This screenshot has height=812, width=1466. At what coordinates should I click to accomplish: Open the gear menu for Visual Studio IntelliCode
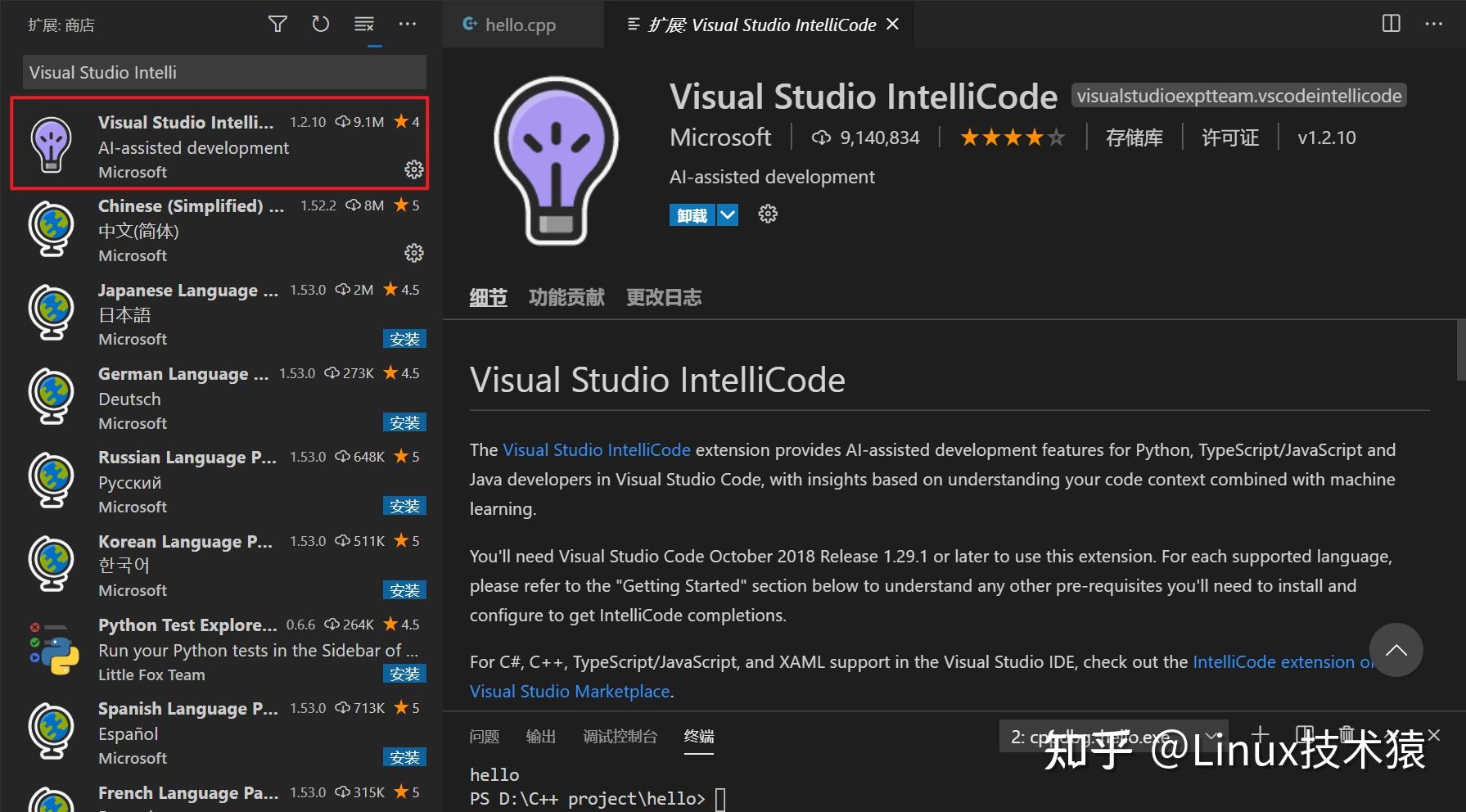click(414, 169)
